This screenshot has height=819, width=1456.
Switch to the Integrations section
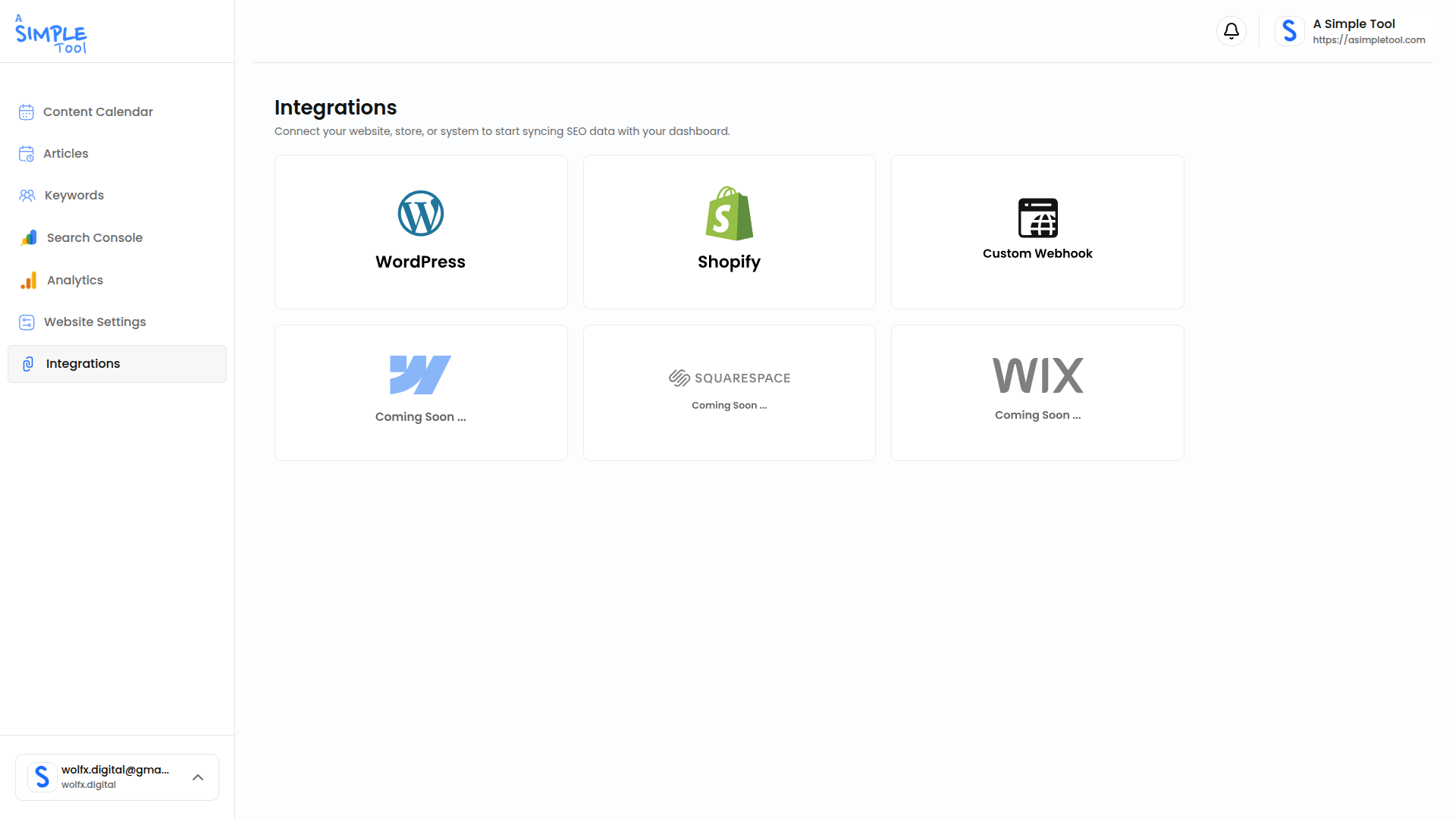[82, 363]
